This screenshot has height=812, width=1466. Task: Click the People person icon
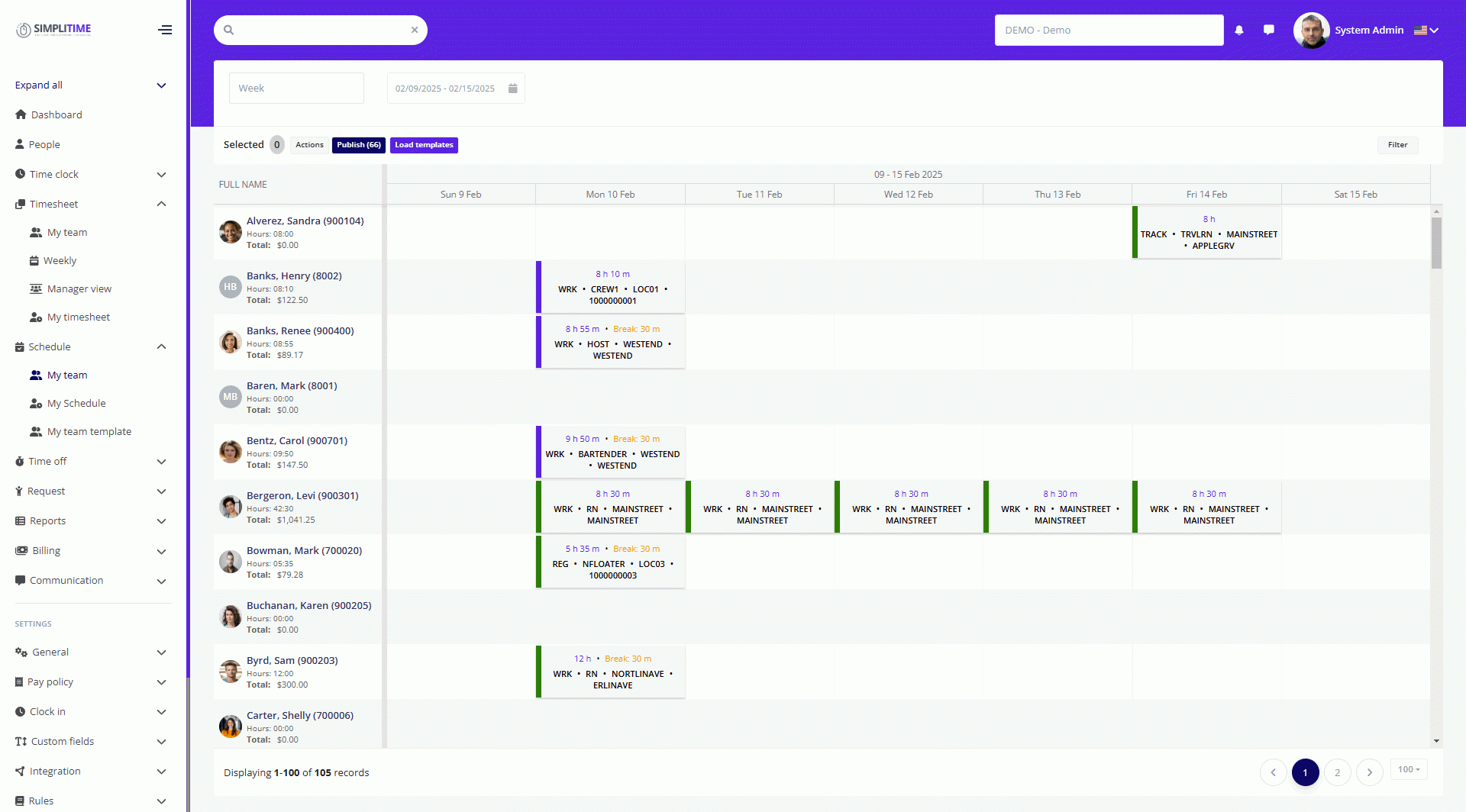[x=20, y=144]
